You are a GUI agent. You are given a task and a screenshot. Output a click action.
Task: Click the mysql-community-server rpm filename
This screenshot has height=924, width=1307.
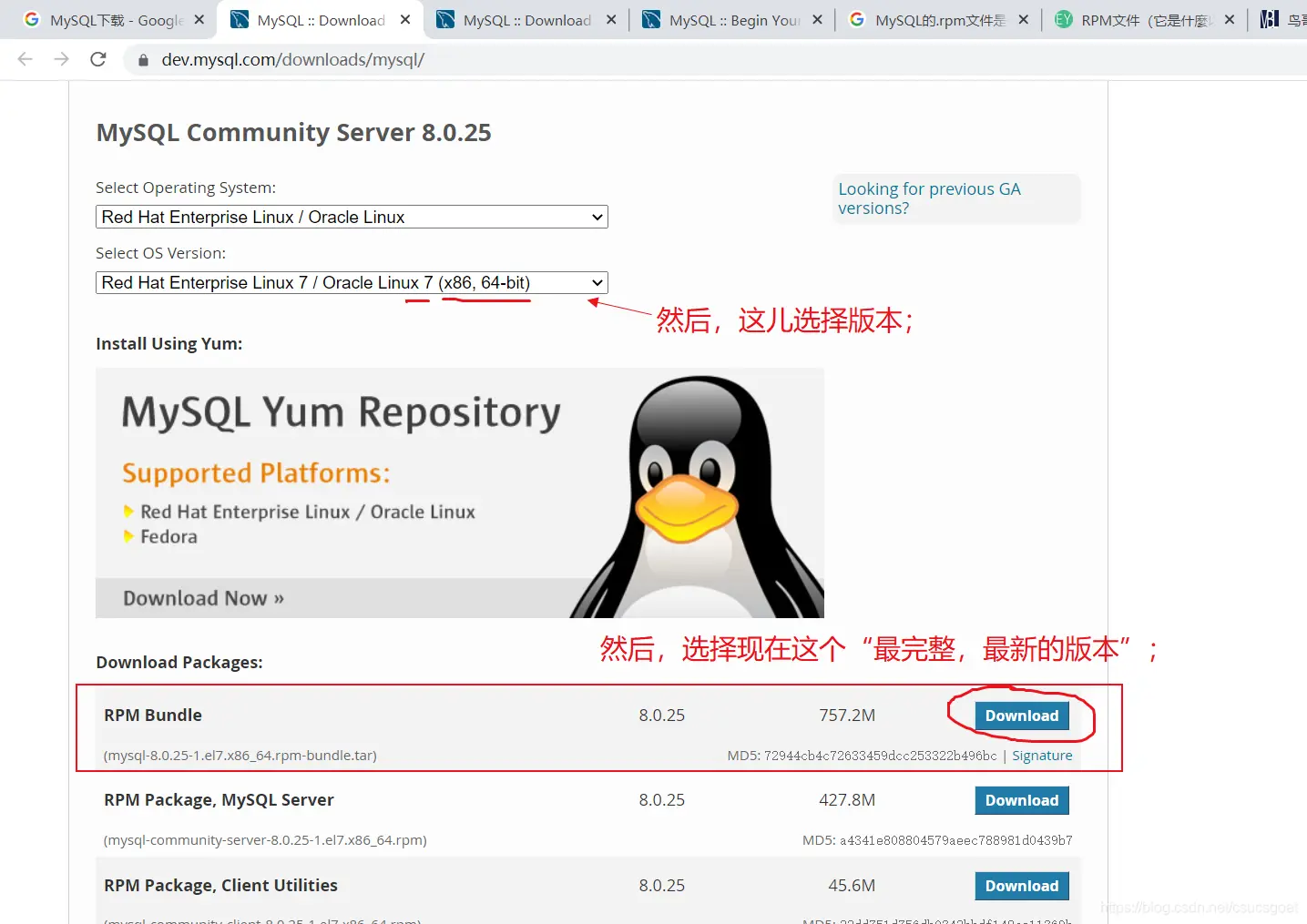(x=265, y=840)
